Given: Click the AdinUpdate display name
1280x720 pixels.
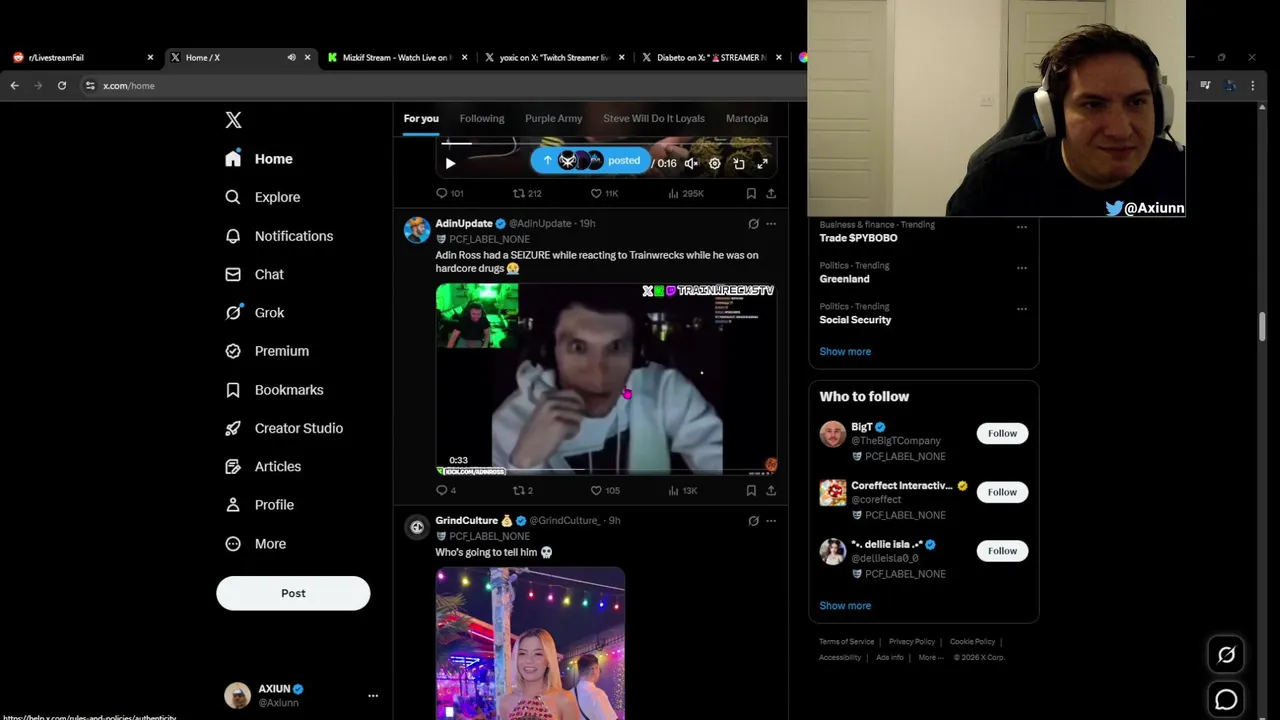Looking at the screenshot, I should (464, 224).
